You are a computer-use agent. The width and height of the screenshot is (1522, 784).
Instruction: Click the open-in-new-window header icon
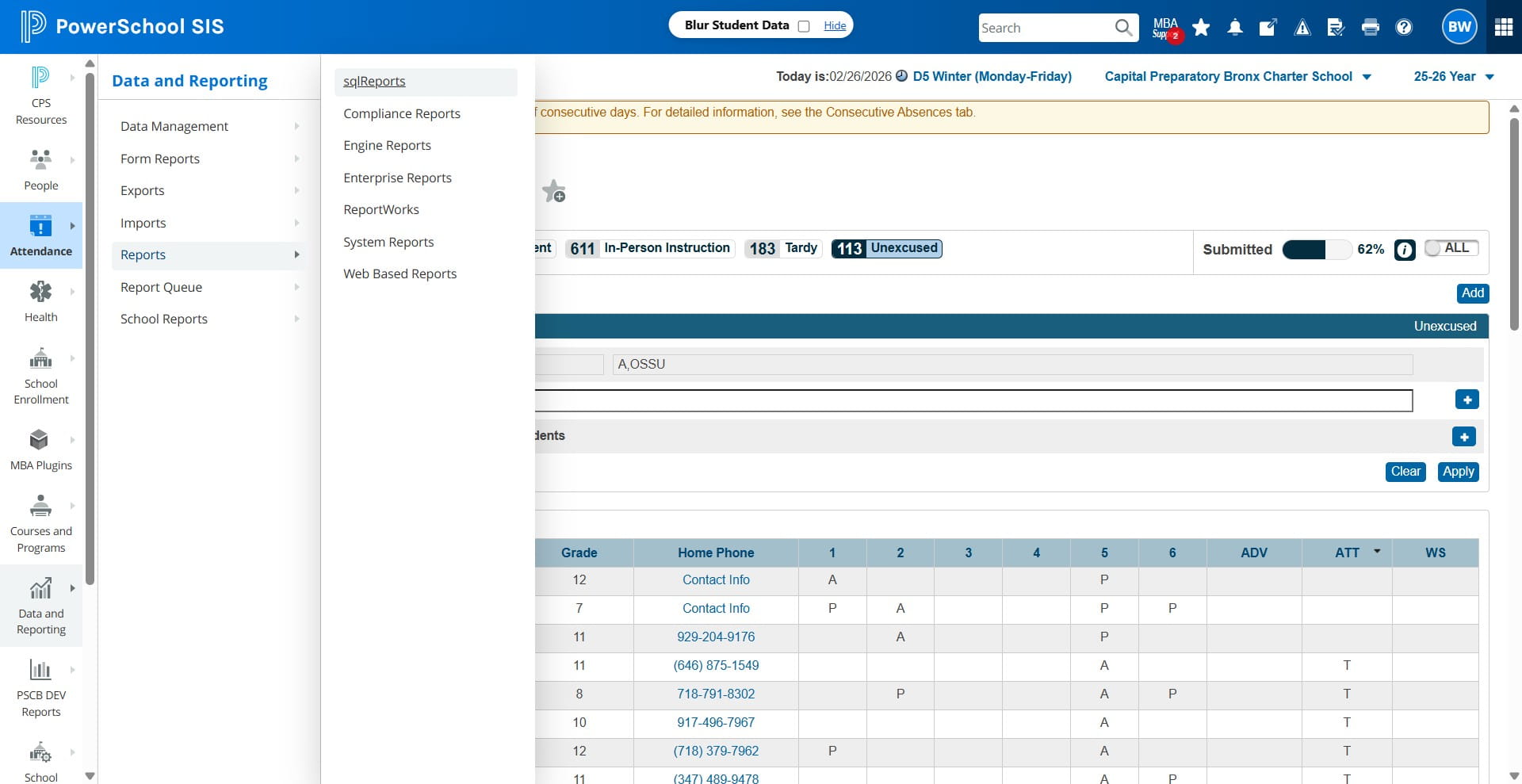pyautogui.click(x=1268, y=28)
